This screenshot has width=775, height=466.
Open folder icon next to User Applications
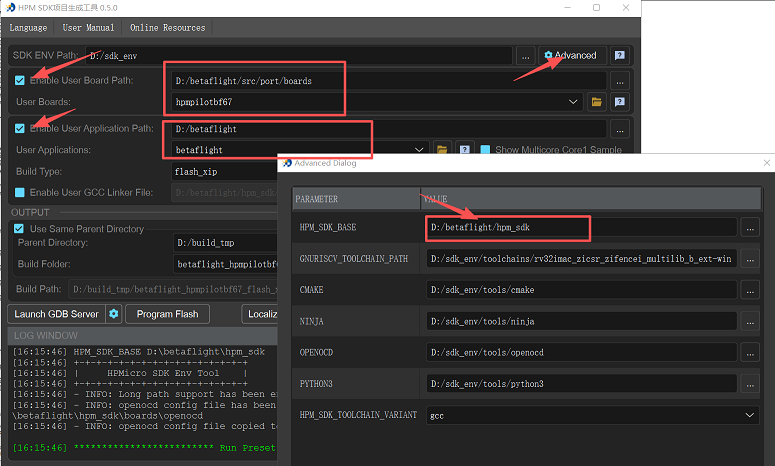(442, 150)
